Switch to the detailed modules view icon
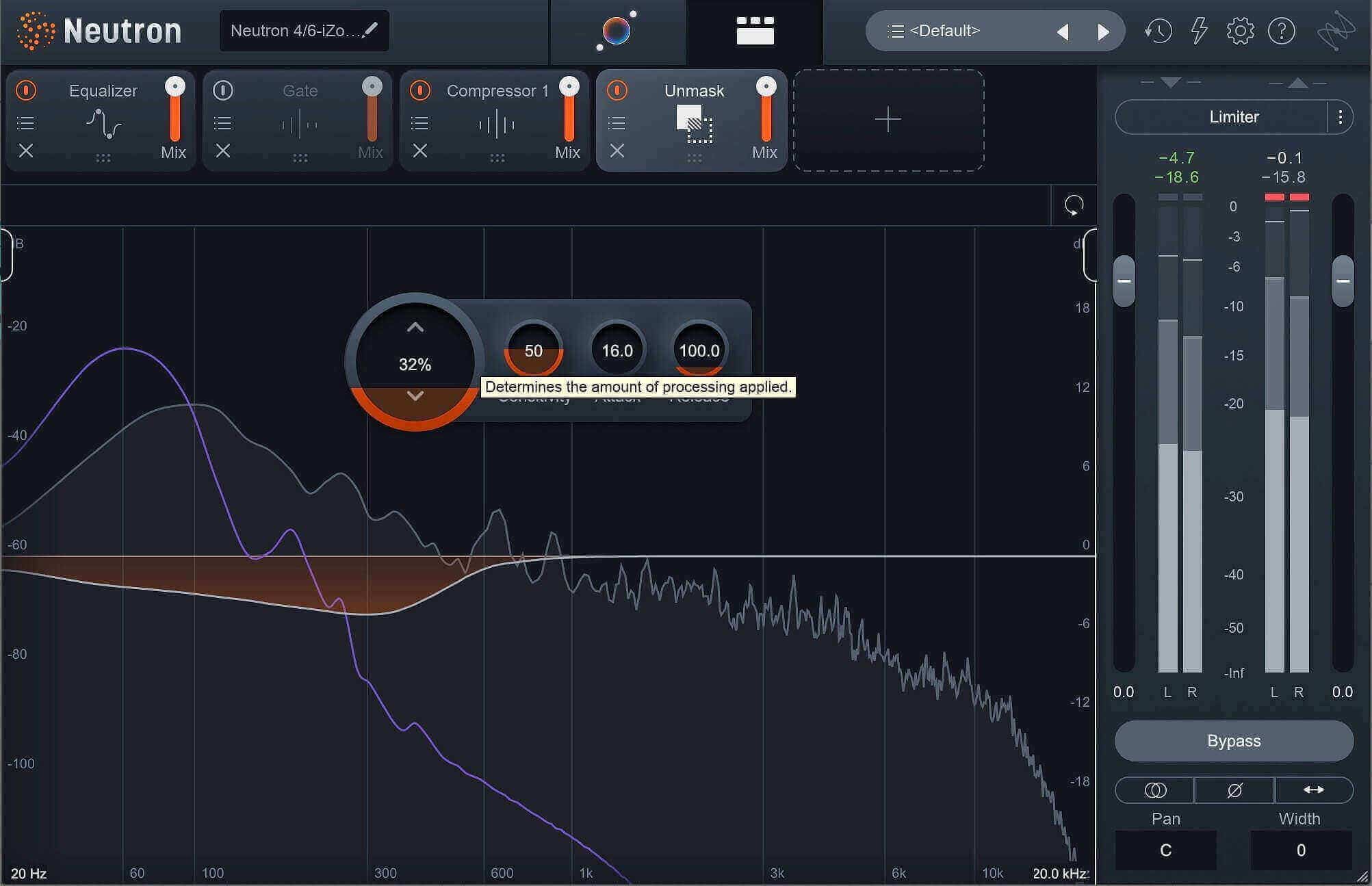Image resolution: width=1372 pixels, height=886 pixels. [x=755, y=31]
